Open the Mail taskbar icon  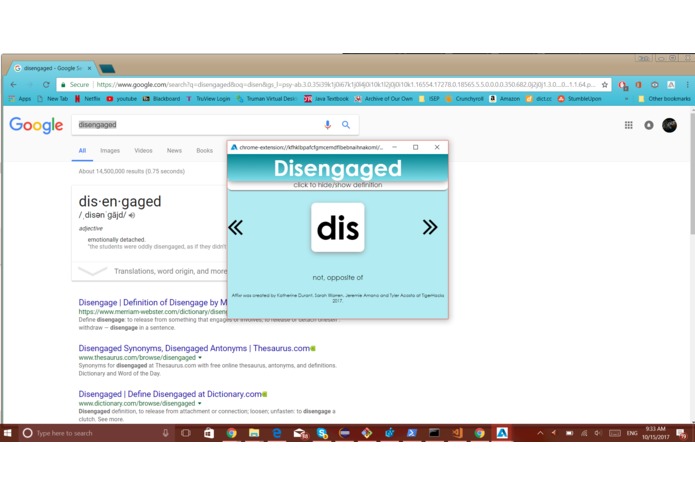pos(300,433)
